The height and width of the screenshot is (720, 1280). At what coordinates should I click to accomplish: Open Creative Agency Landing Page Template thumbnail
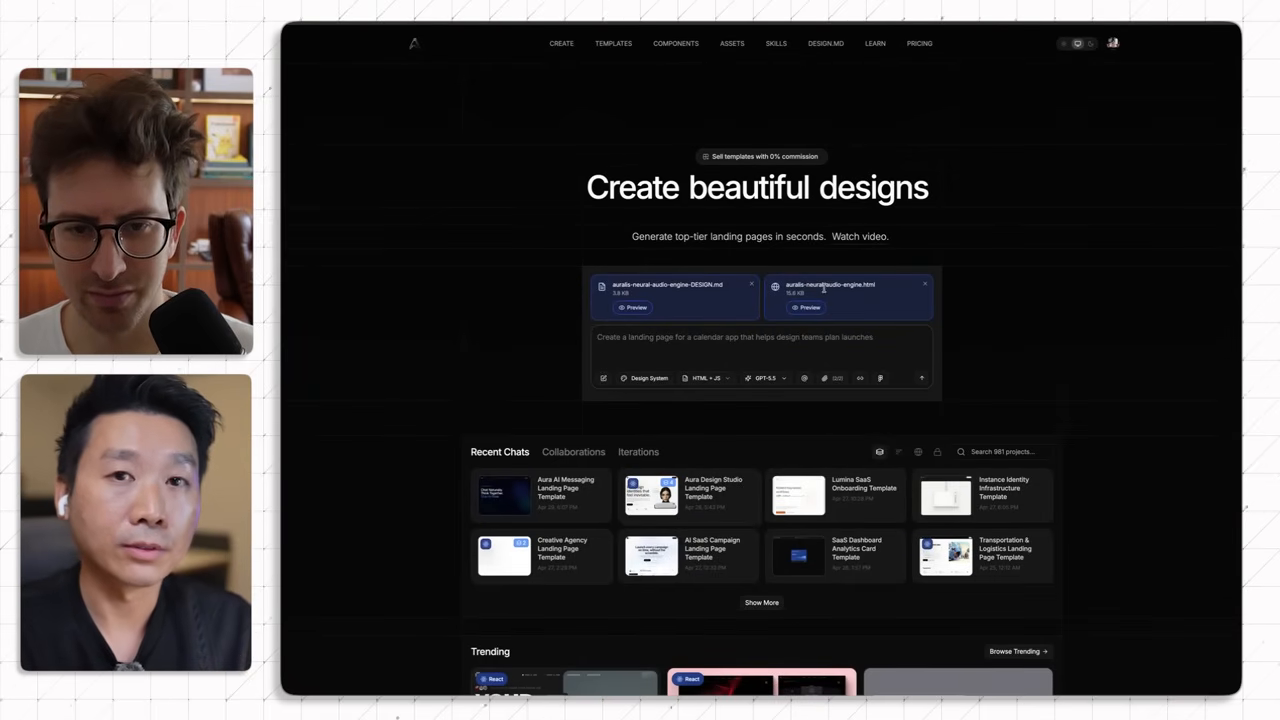504,556
